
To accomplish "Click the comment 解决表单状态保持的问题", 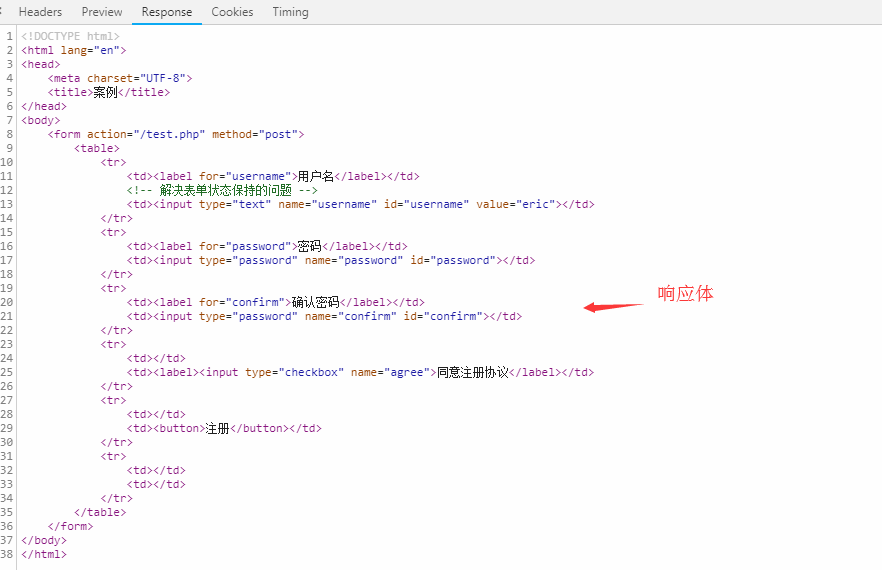I will tap(222, 190).
